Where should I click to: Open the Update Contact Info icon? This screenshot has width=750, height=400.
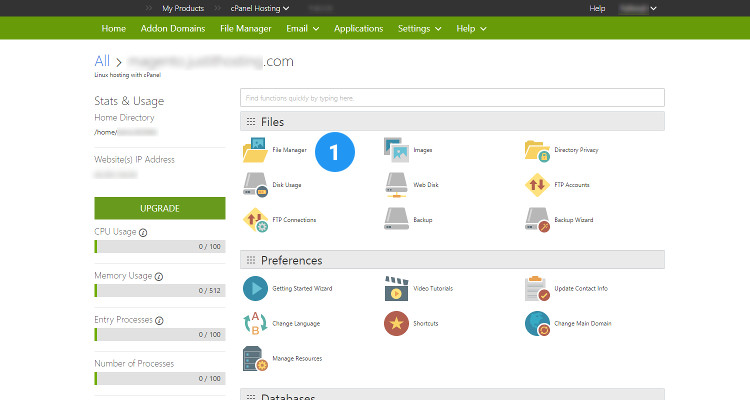pos(537,289)
